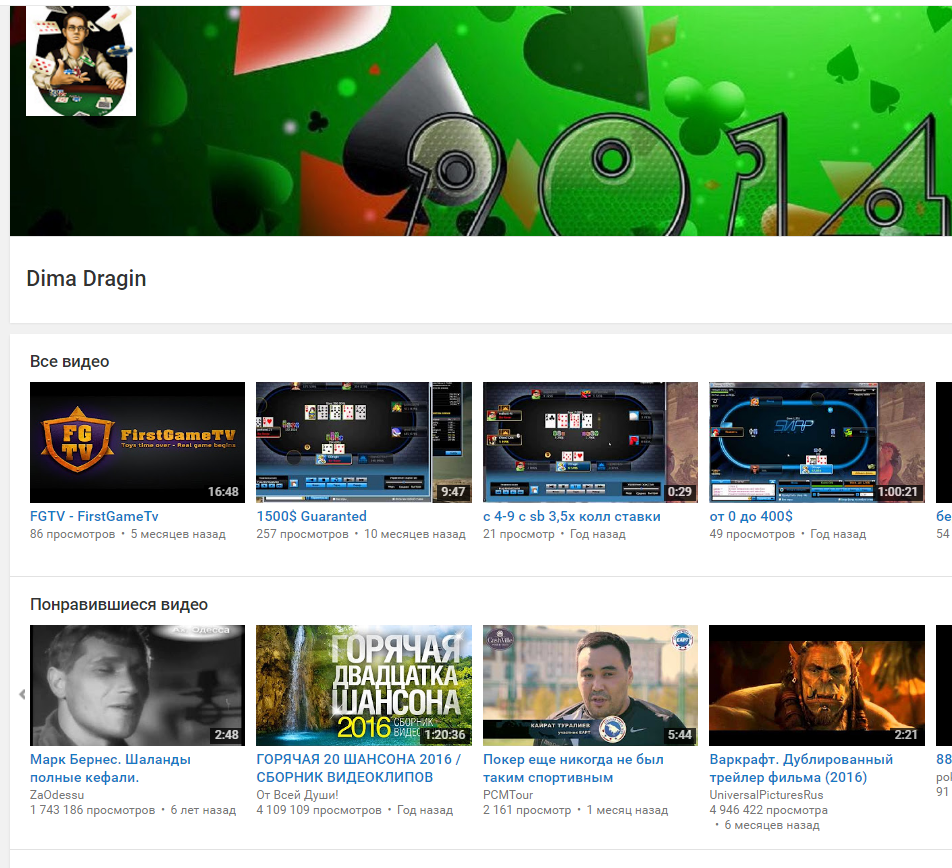Image resolution: width=952 pixels, height=868 pixels.
Task: Click the PCMTour channel name
Action: [508, 795]
